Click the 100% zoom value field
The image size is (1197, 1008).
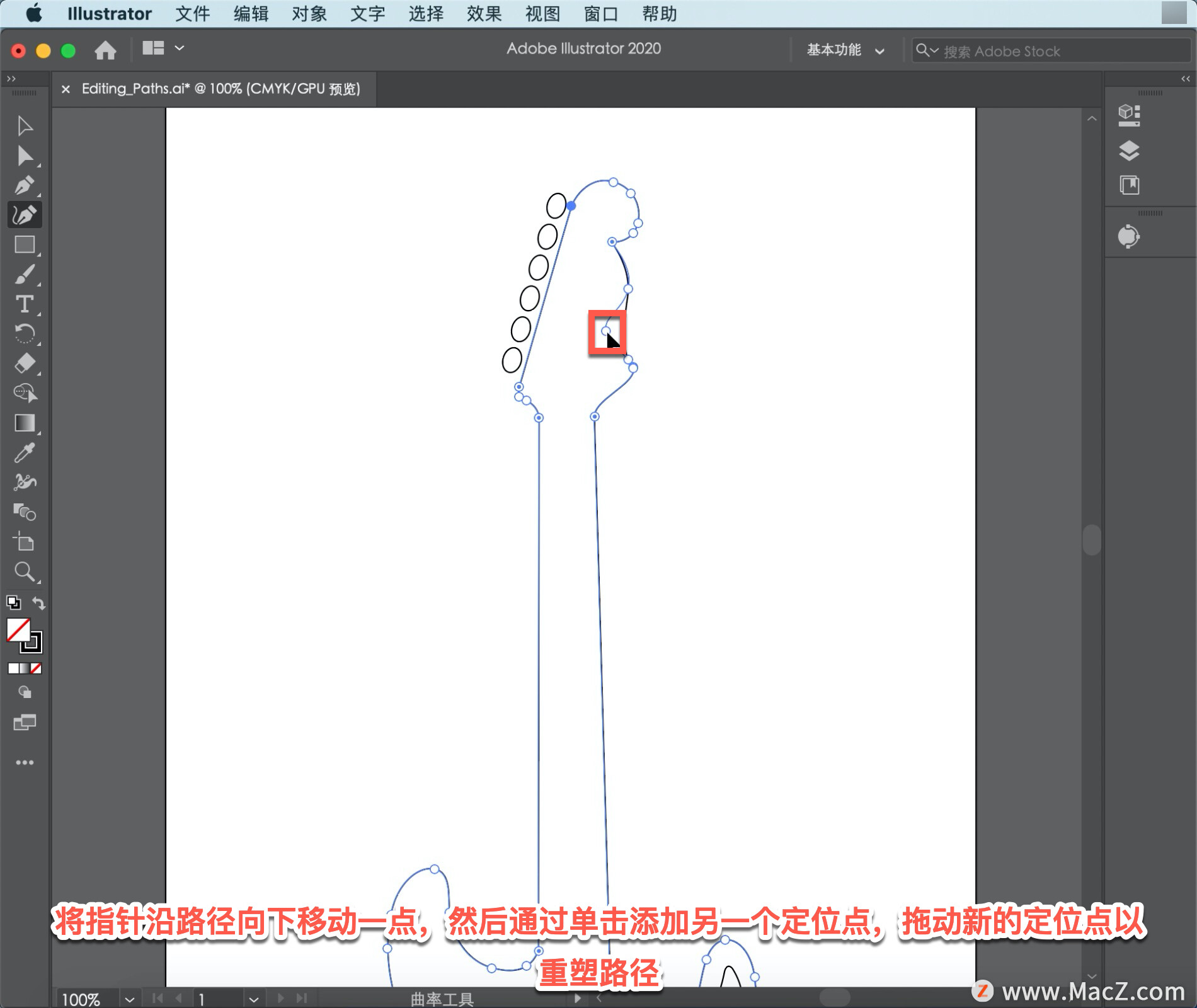coord(86,999)
